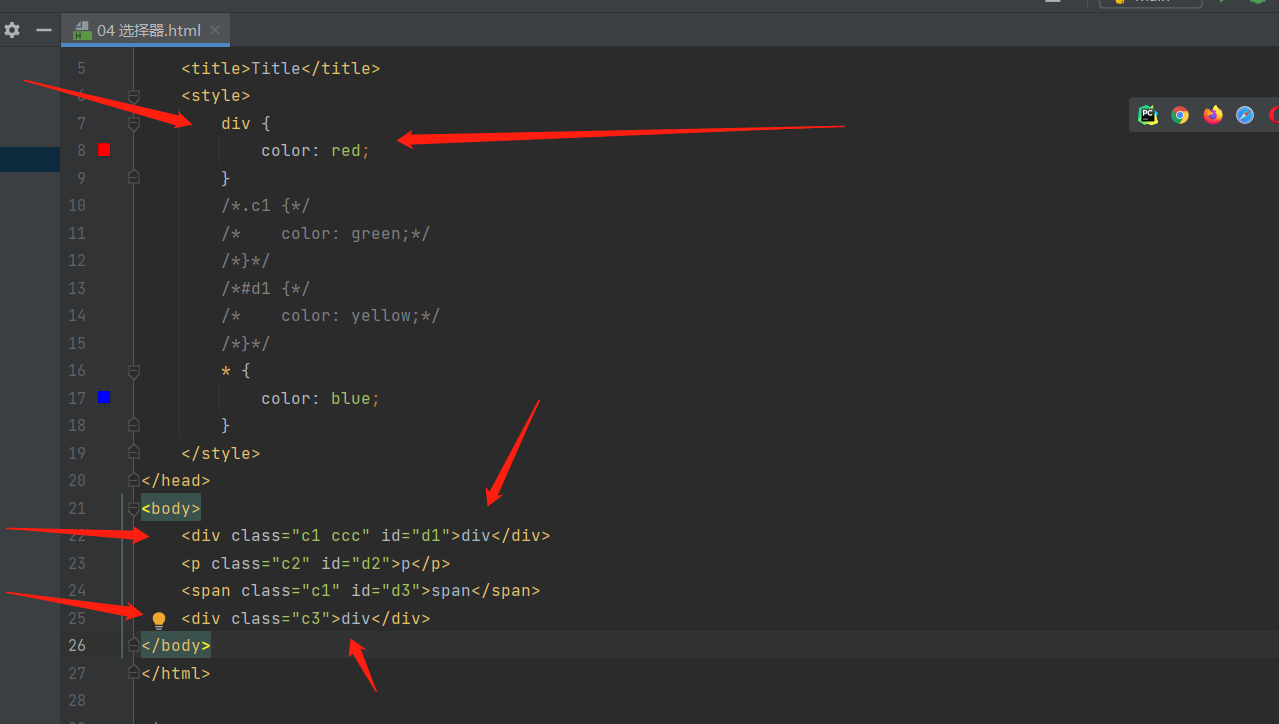
Task: Click the </body> closing tag
Action: (176, 646)
